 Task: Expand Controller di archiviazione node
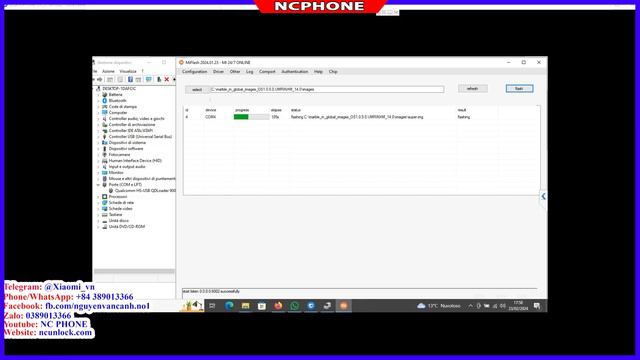point(98,125)
